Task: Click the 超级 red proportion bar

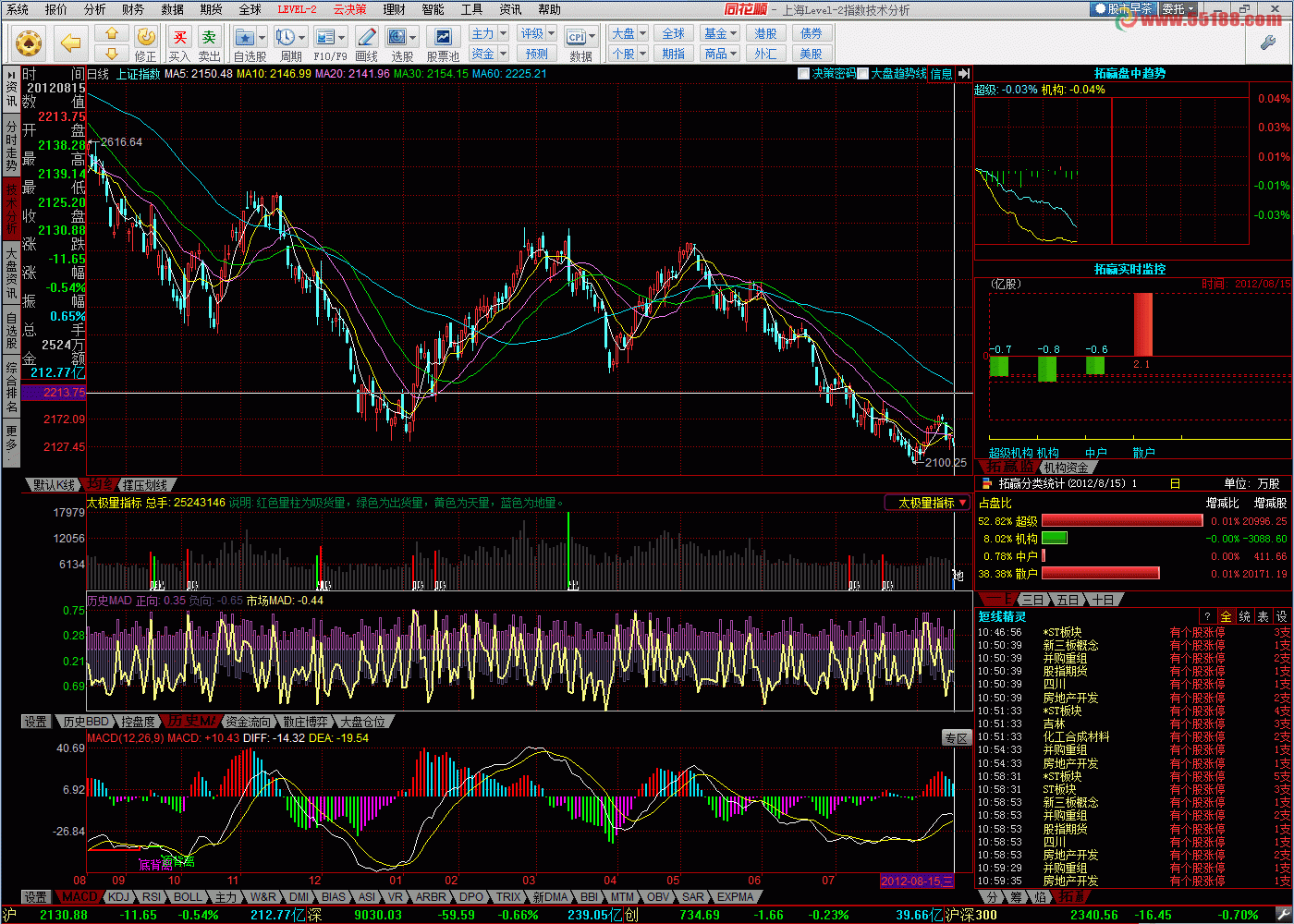Action: (1122, 520)
